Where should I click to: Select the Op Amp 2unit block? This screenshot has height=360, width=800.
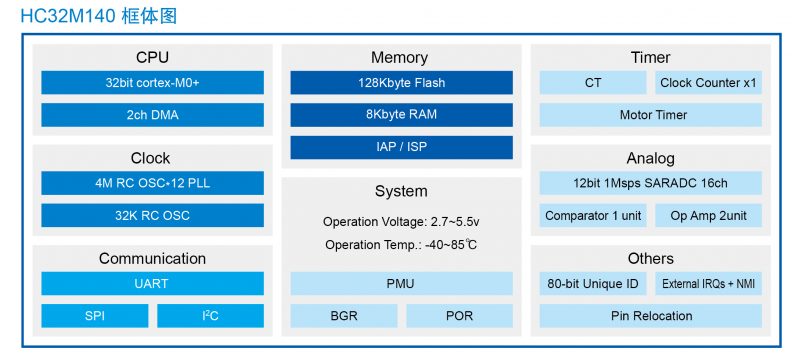click(708, 215)
